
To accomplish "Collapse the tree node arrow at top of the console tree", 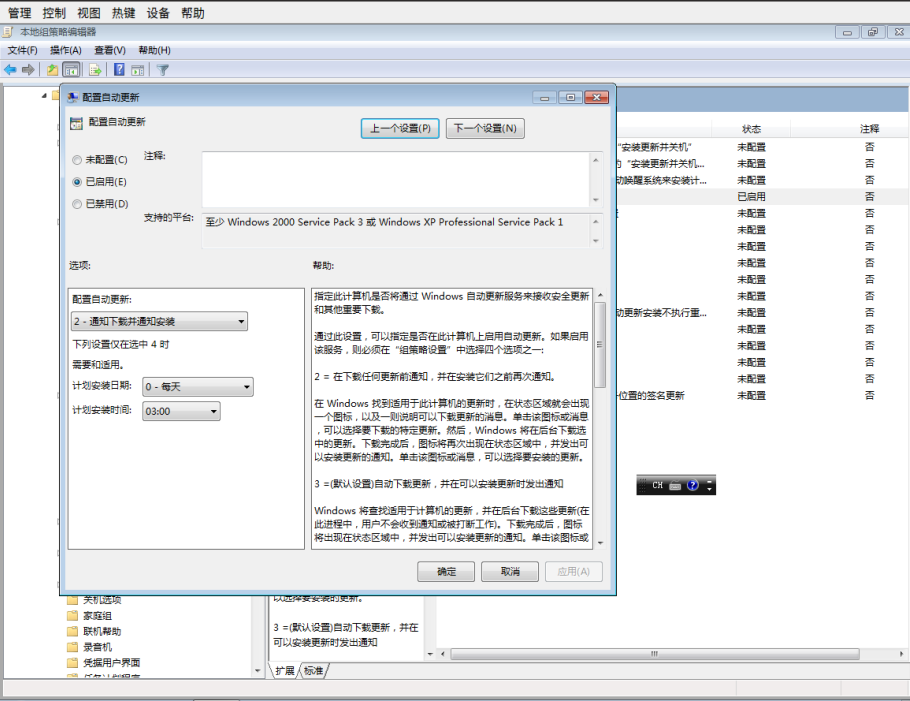I will click(x=44, y=95).
